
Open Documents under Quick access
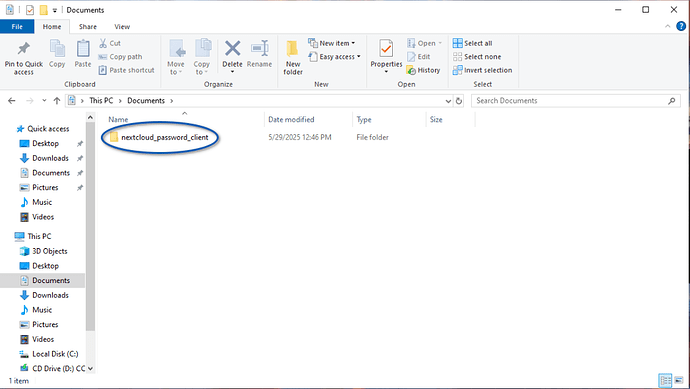coord(45,173)
